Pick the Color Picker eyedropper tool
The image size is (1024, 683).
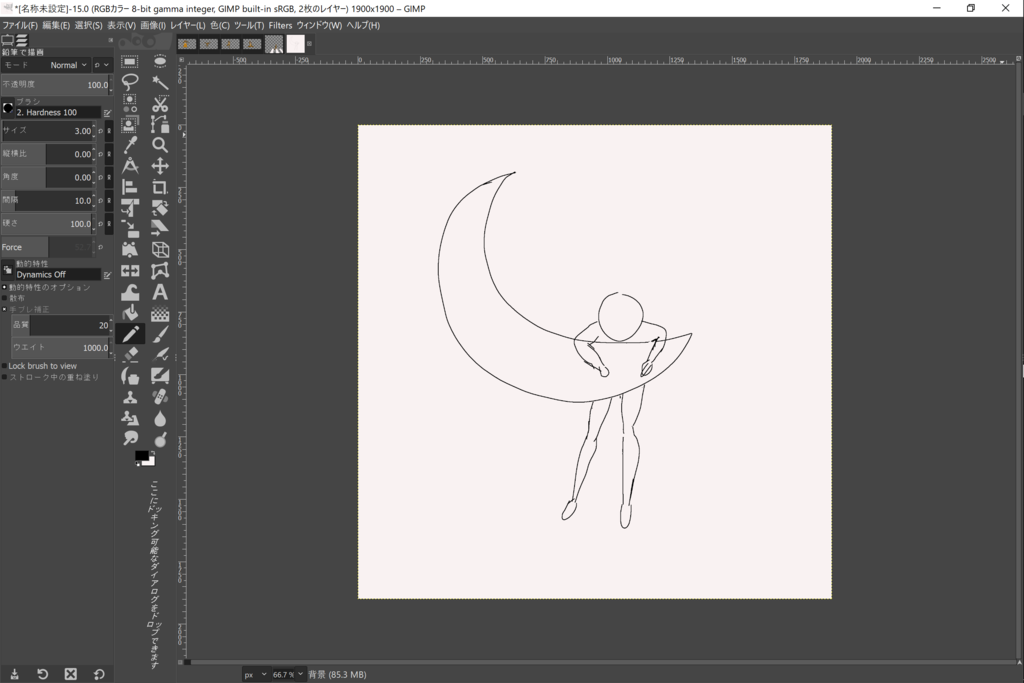click(x=130, y=145)
